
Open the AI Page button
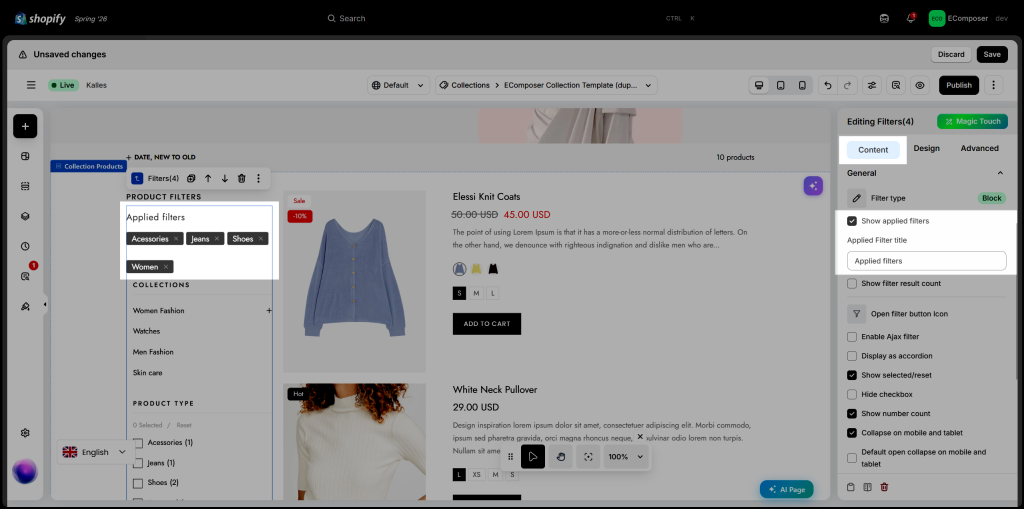coord(786,489)
